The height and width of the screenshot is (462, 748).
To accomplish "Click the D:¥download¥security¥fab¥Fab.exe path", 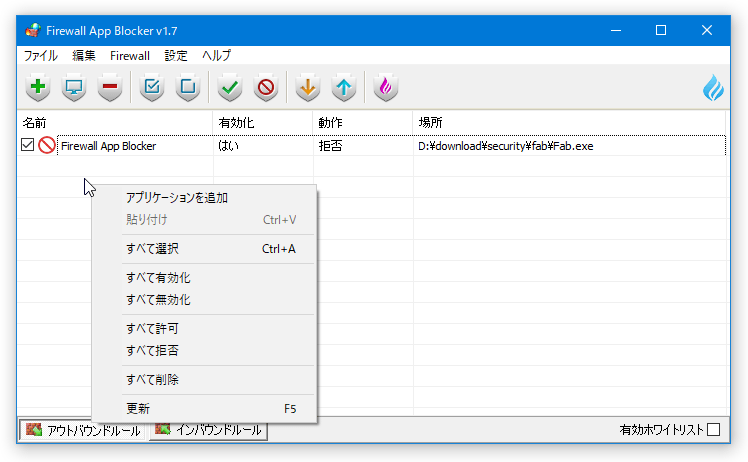I will (506, 146).
